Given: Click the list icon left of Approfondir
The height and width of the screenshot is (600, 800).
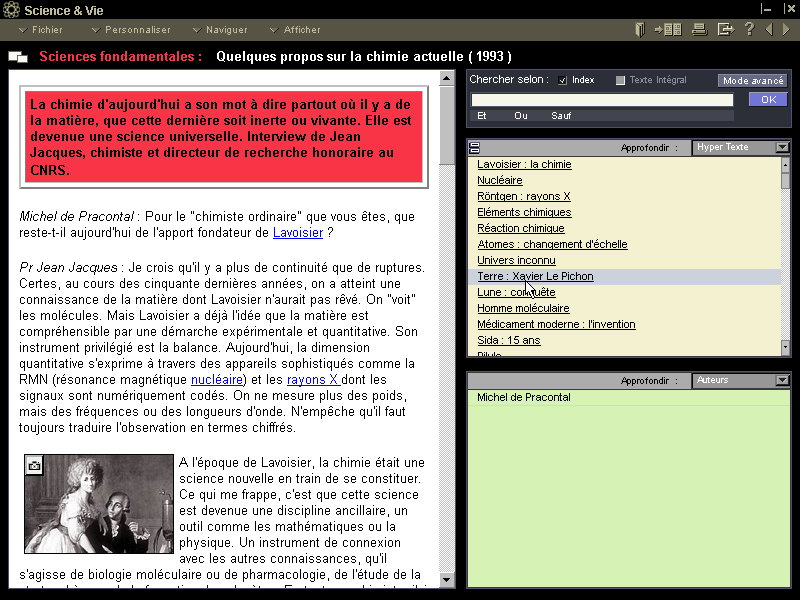Looking at the screenshot, I should 474,148.
